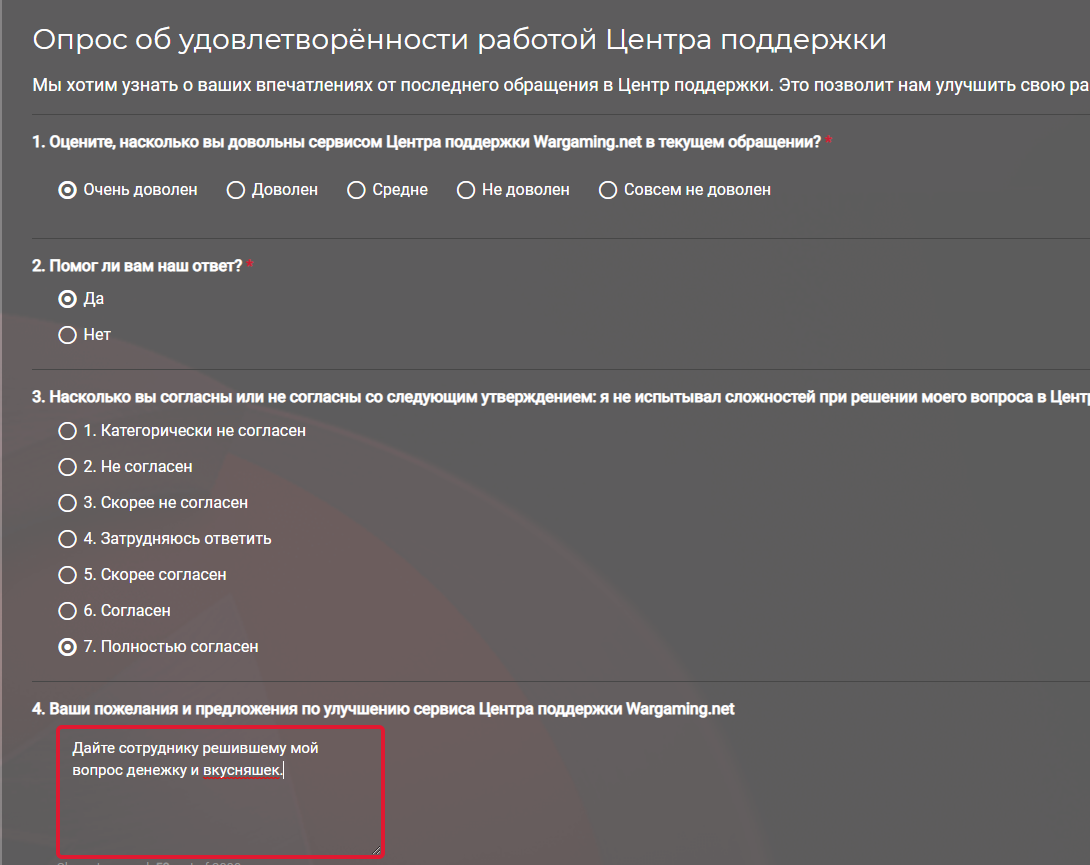1090x865 pixels.
Task: Focus the suggestions text area
Action: [x=220, y=792]
